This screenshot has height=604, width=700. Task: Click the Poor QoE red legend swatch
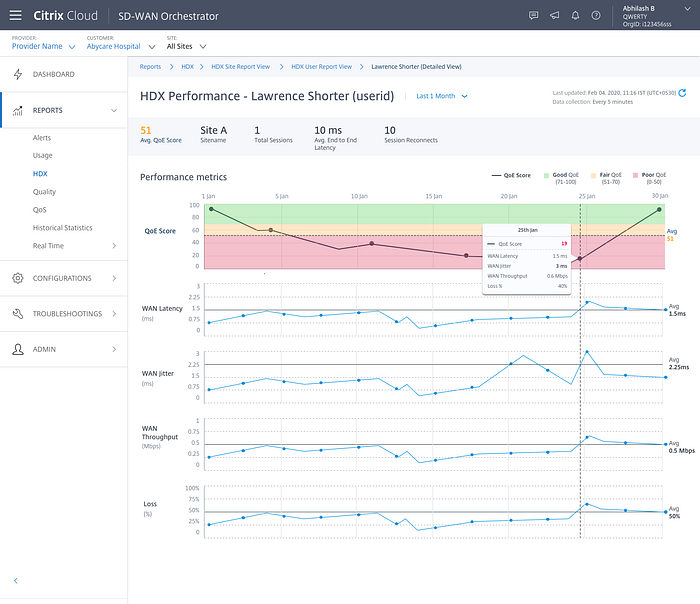(636, 175)
